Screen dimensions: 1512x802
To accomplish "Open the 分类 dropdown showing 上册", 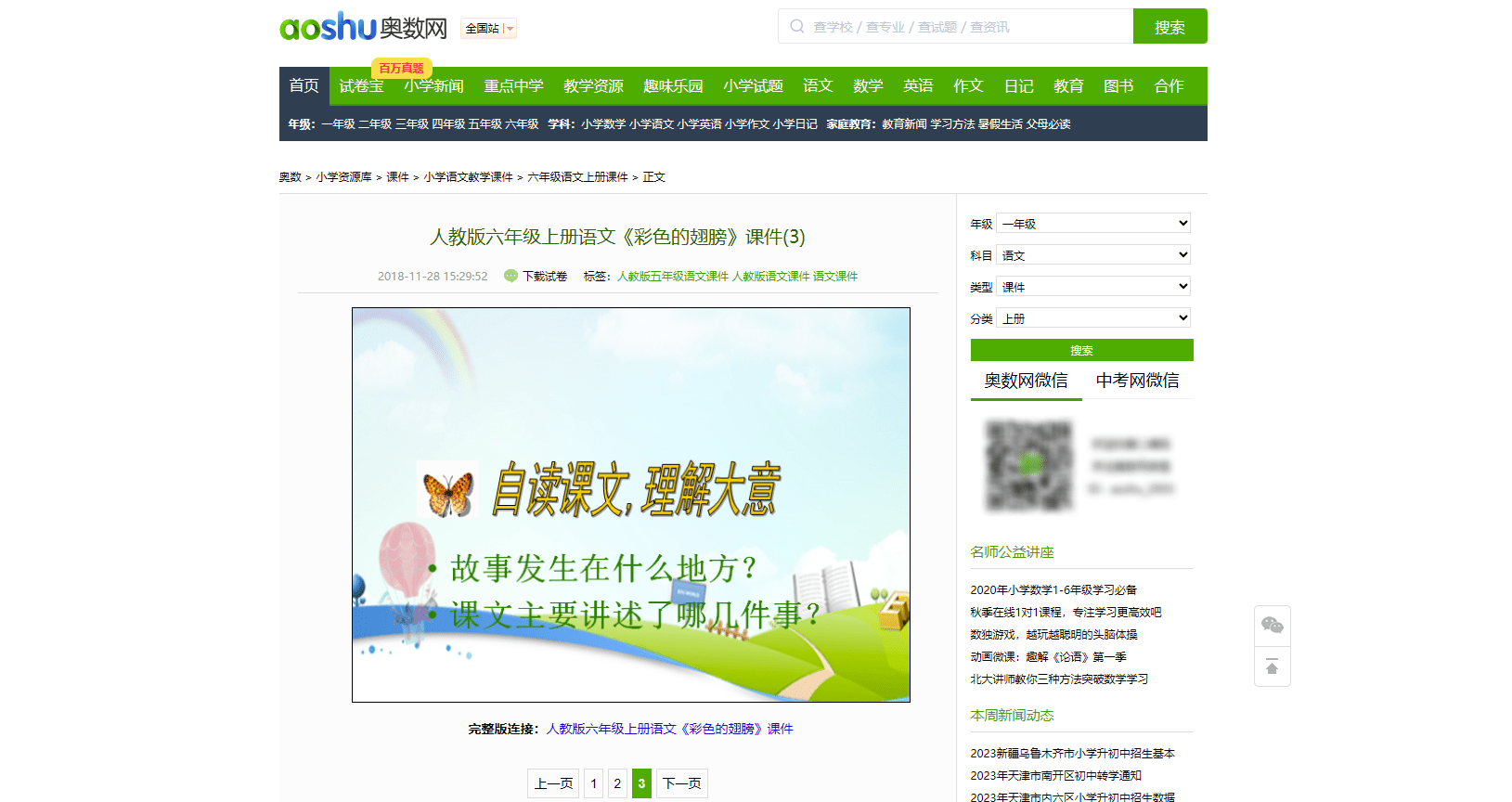I will coord(1093,318).
